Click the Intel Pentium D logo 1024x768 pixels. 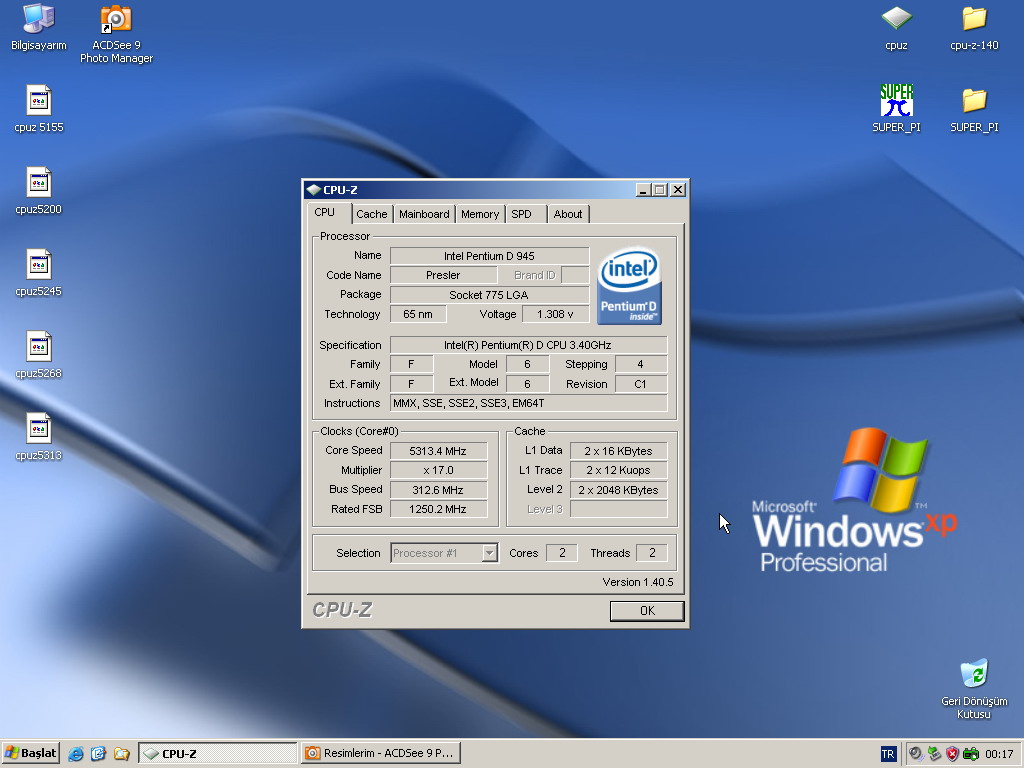point(629,285)
